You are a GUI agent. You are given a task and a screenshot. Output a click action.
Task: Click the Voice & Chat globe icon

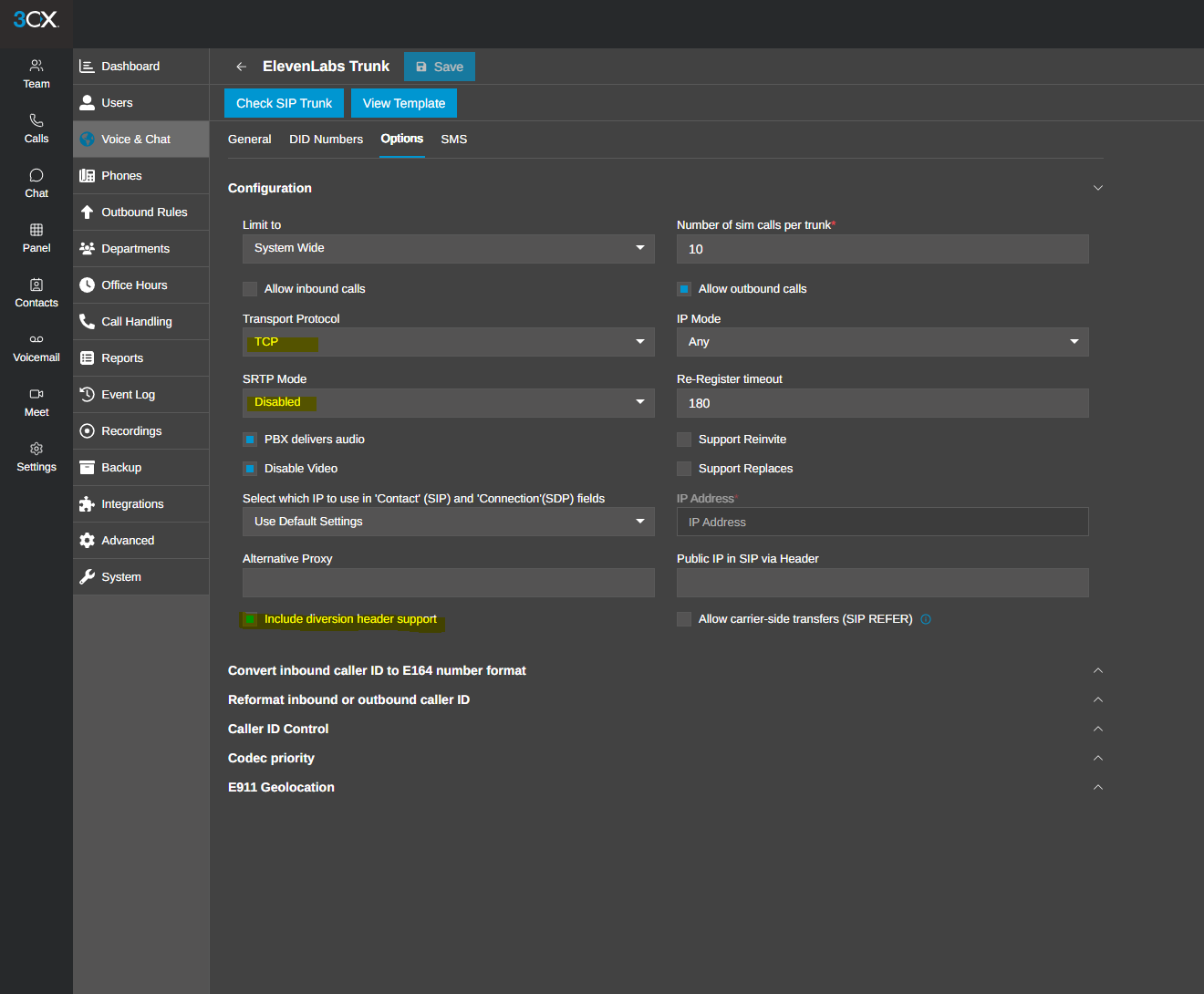click(88, 140)
